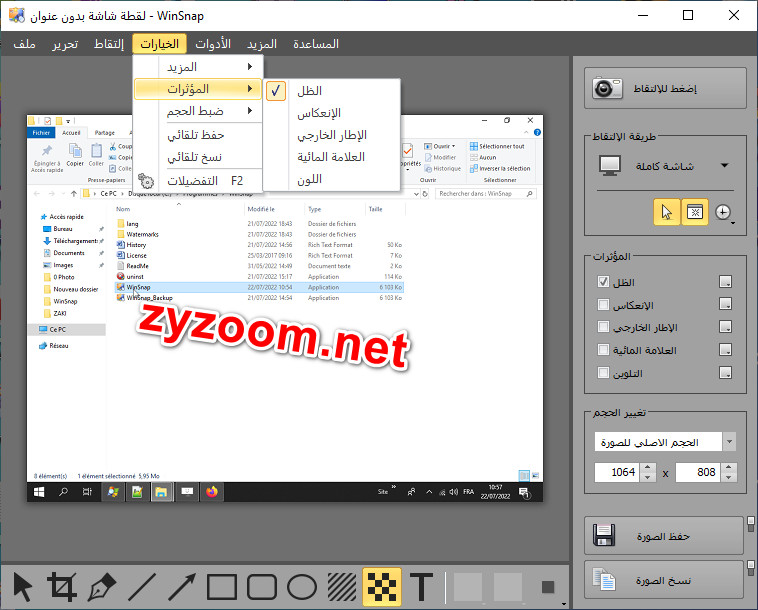
Task: Toggle the clear window background button
Action: coord(695,212)
